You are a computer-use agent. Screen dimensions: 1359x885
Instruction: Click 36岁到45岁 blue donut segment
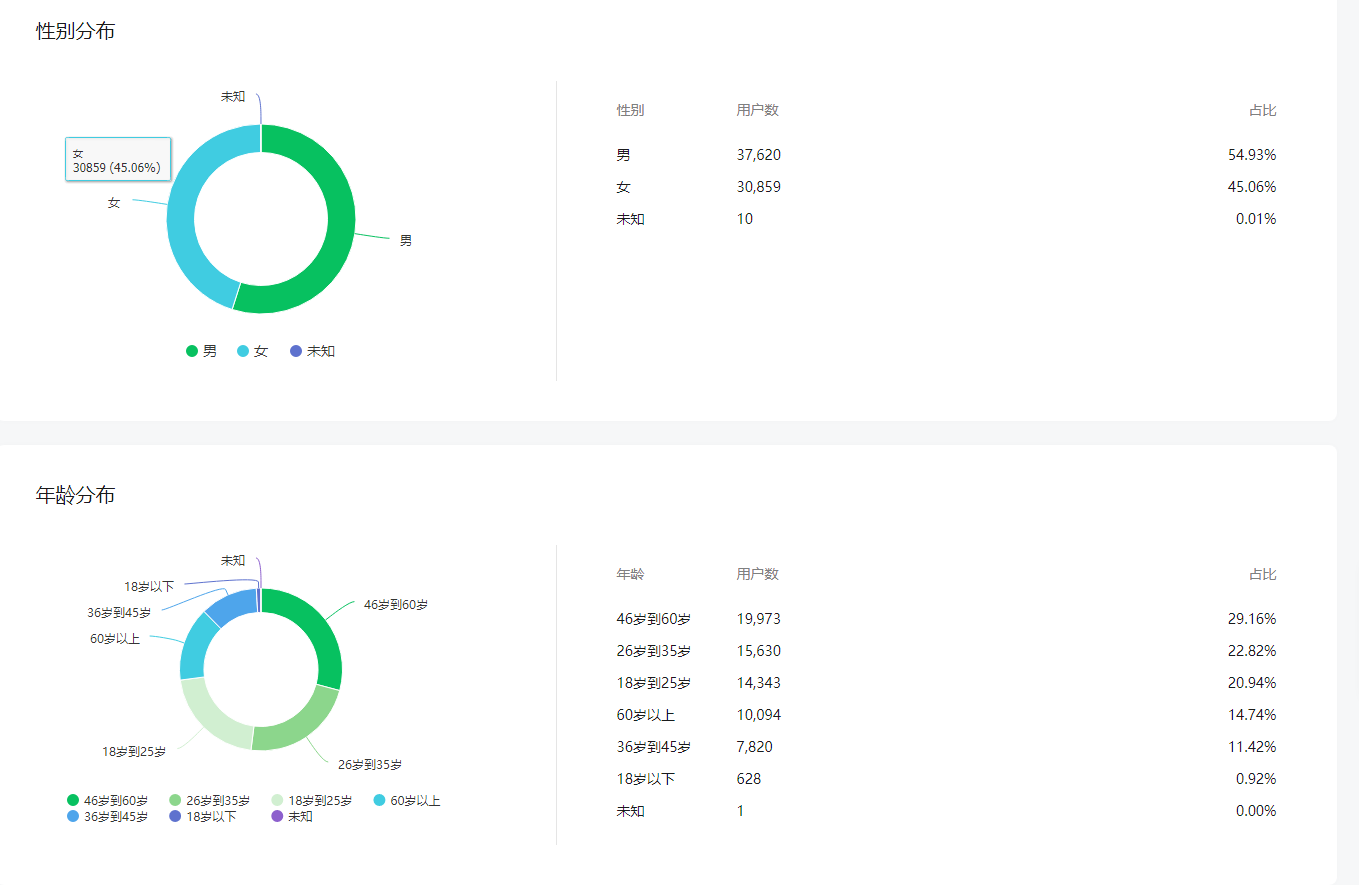coord(232,606)
